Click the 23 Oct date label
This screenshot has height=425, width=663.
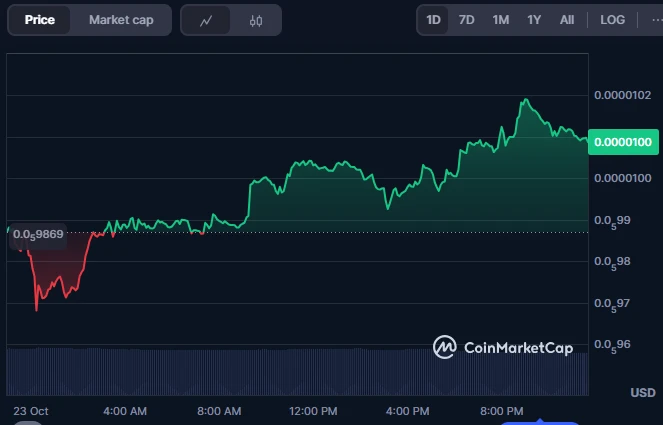tap(30, 411)
